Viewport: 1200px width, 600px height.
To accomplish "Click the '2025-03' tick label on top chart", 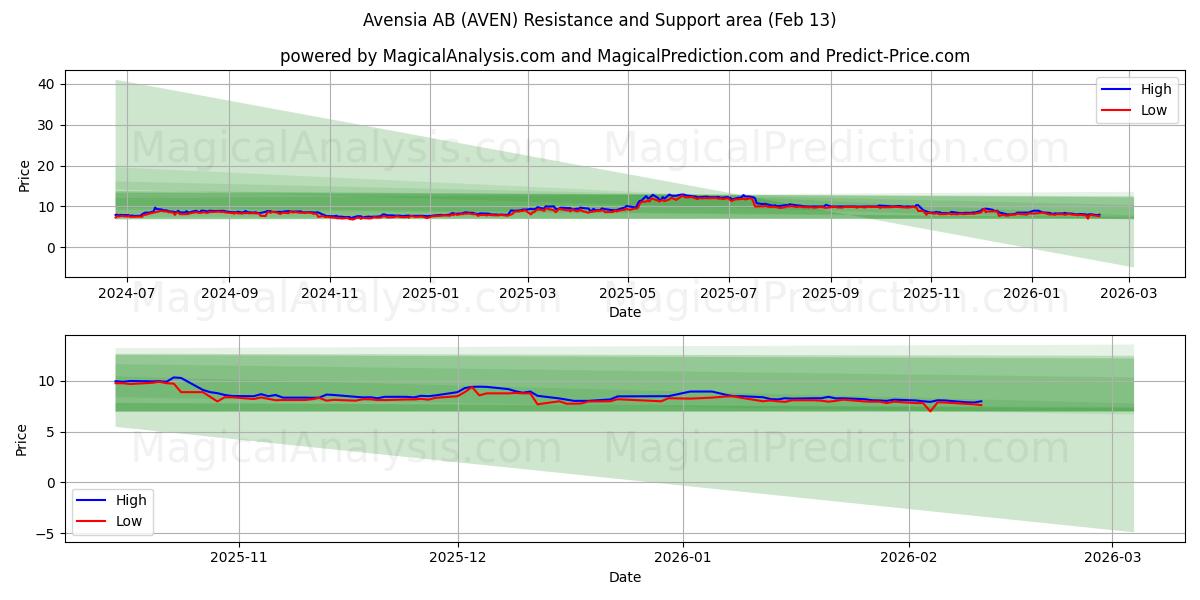I will click(x=527, y=294).
